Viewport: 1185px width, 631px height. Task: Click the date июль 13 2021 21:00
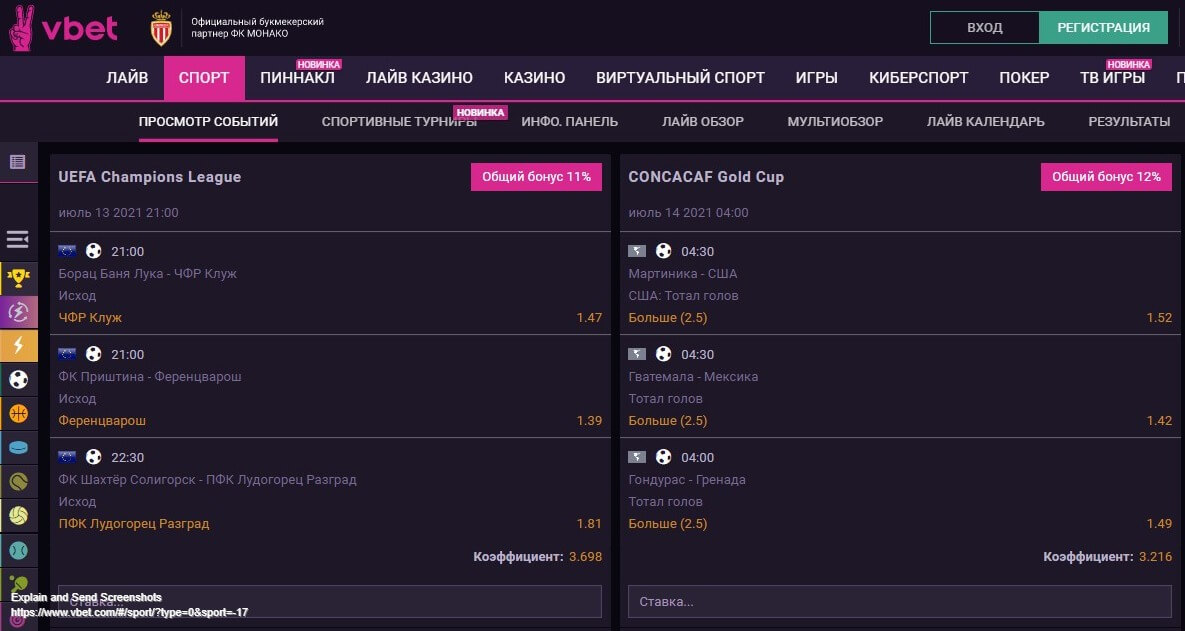tap(119, 212)
